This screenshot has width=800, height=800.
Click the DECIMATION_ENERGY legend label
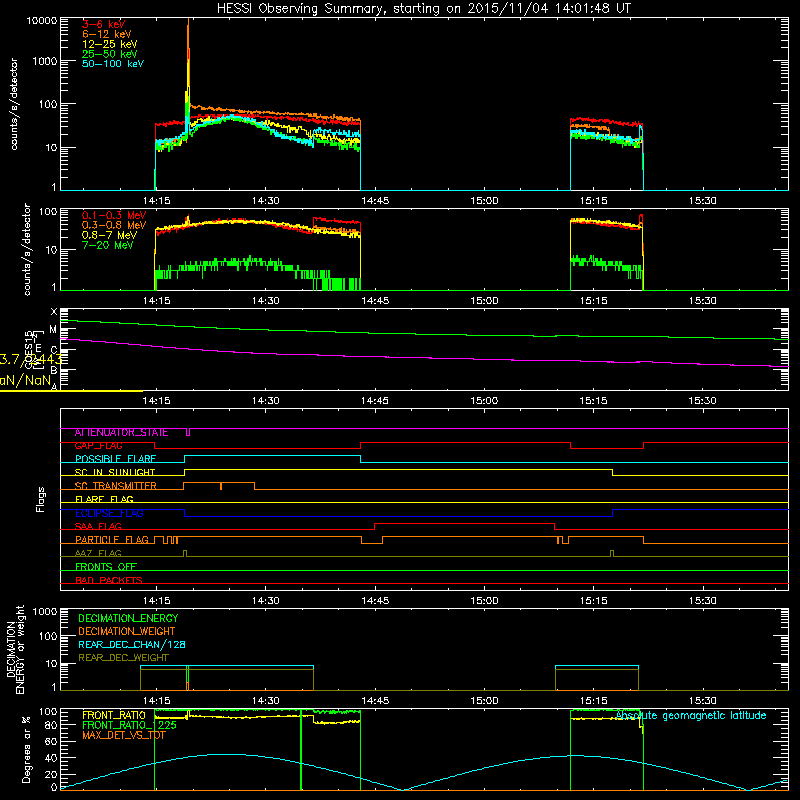[128, 618]
